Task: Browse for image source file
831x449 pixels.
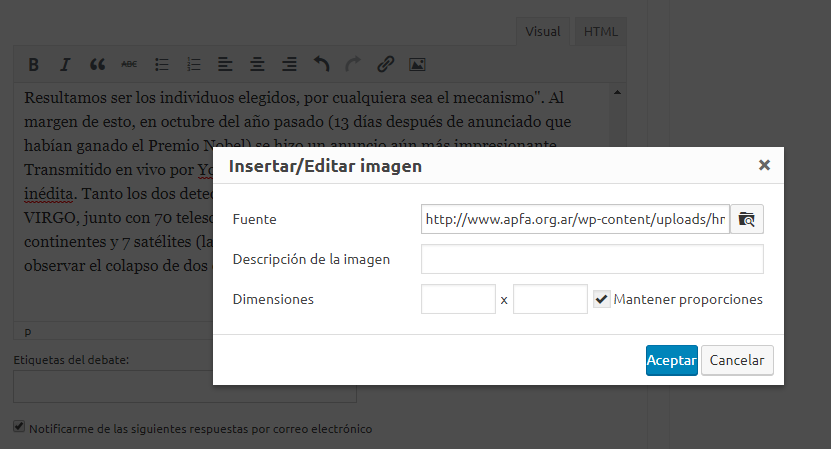Action: [x=747, y=219]
